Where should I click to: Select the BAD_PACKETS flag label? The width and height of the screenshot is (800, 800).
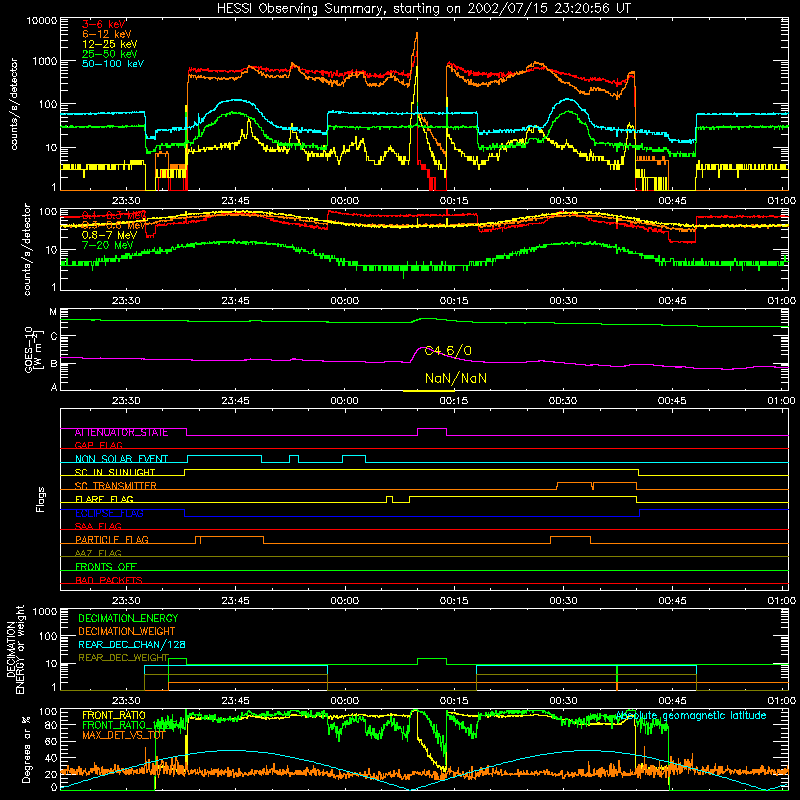click(109, 581)
